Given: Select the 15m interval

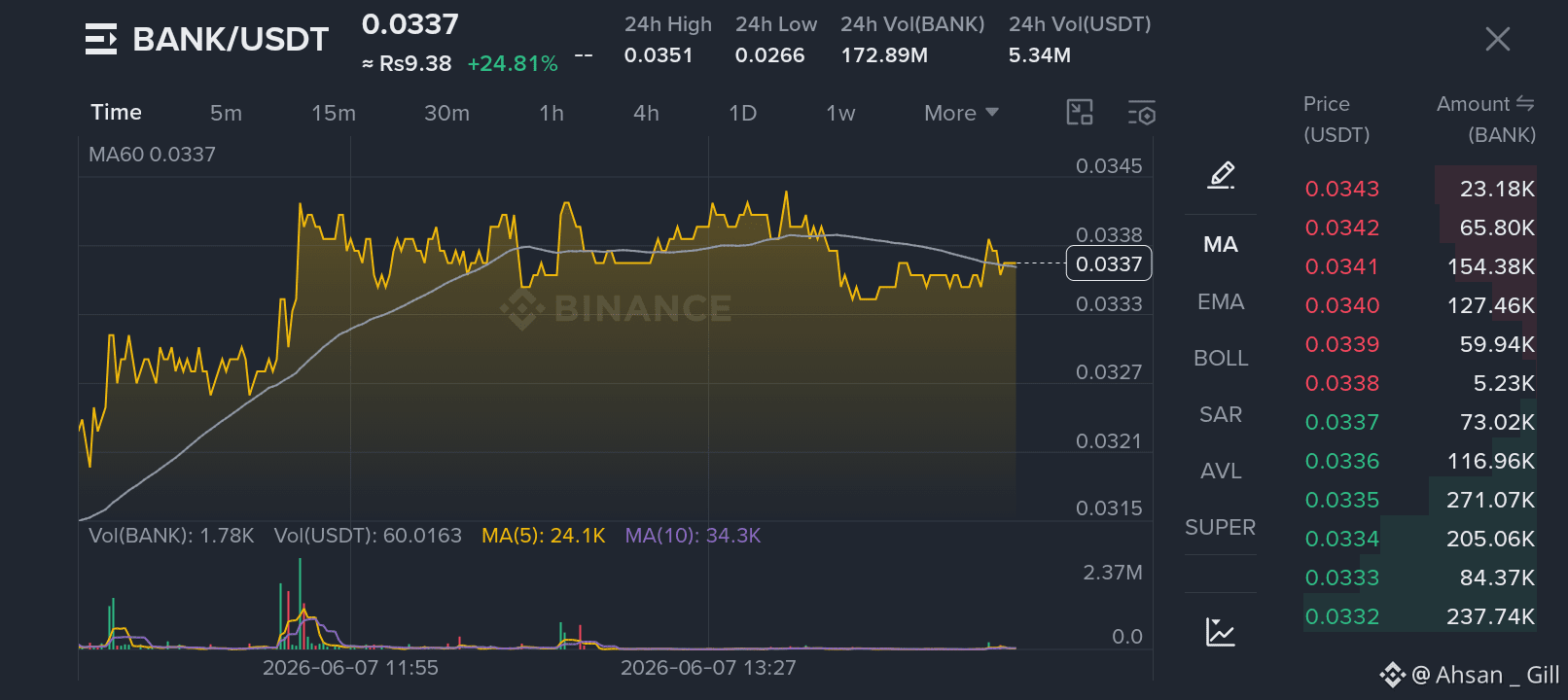Looking at the screenshot, I should (334, 113).
